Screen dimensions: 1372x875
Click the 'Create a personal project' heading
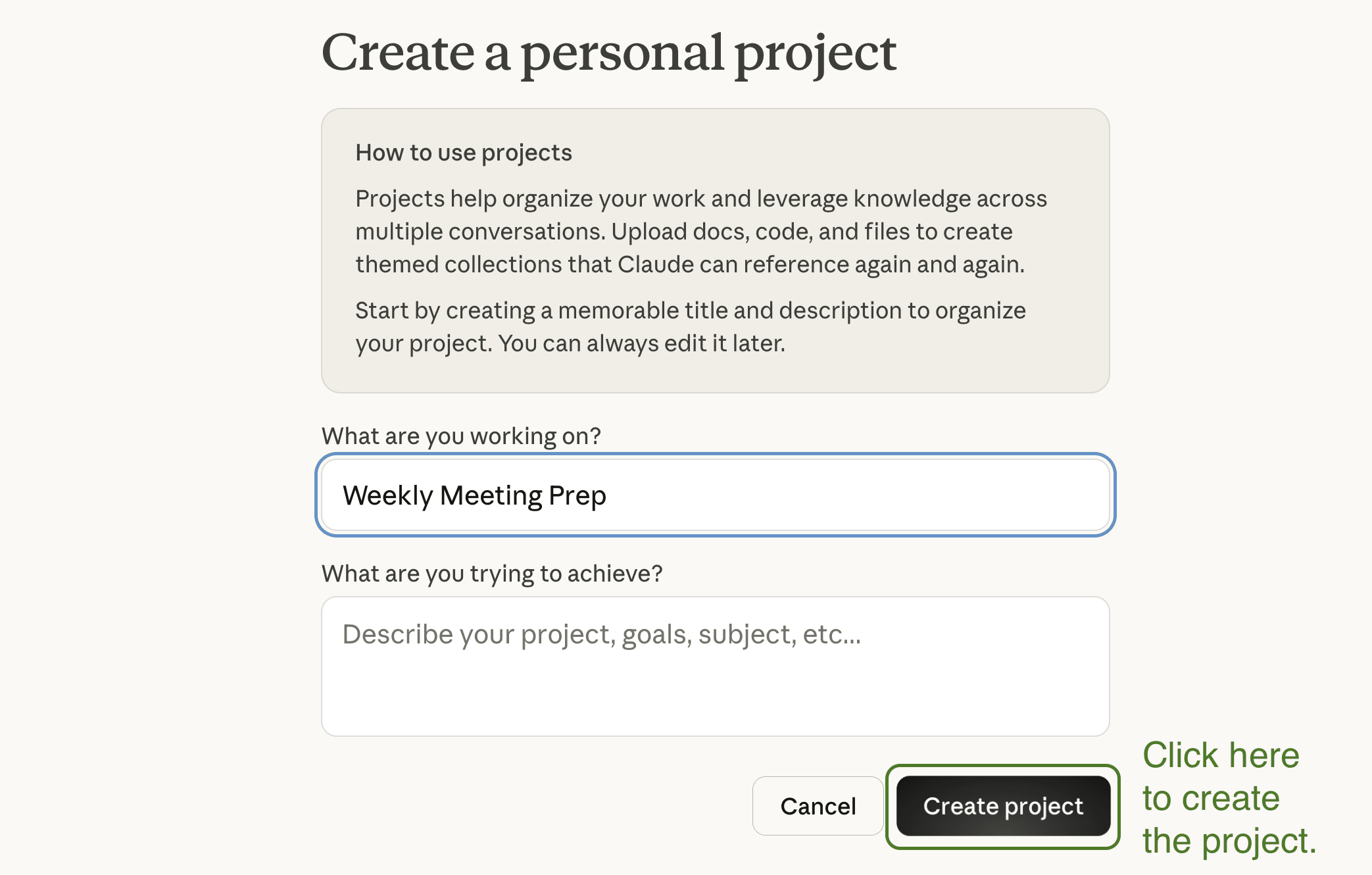[608, 53]
